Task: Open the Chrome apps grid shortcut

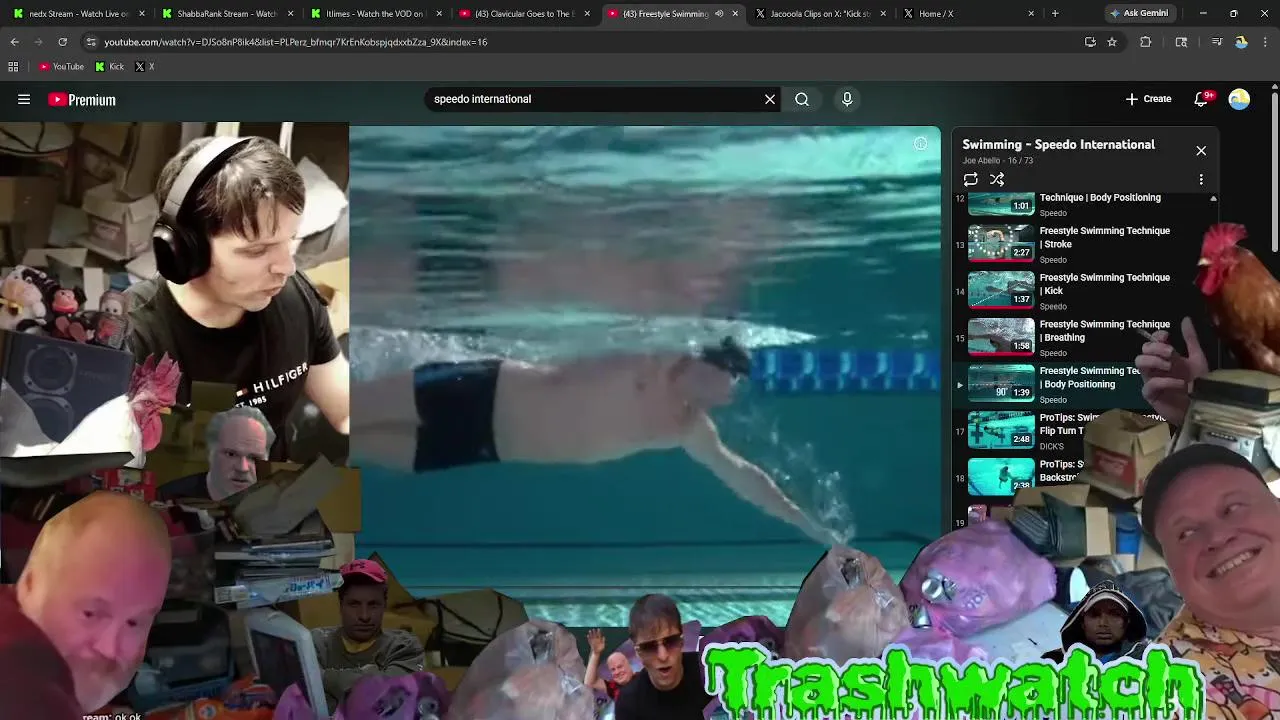Action: 13,67
